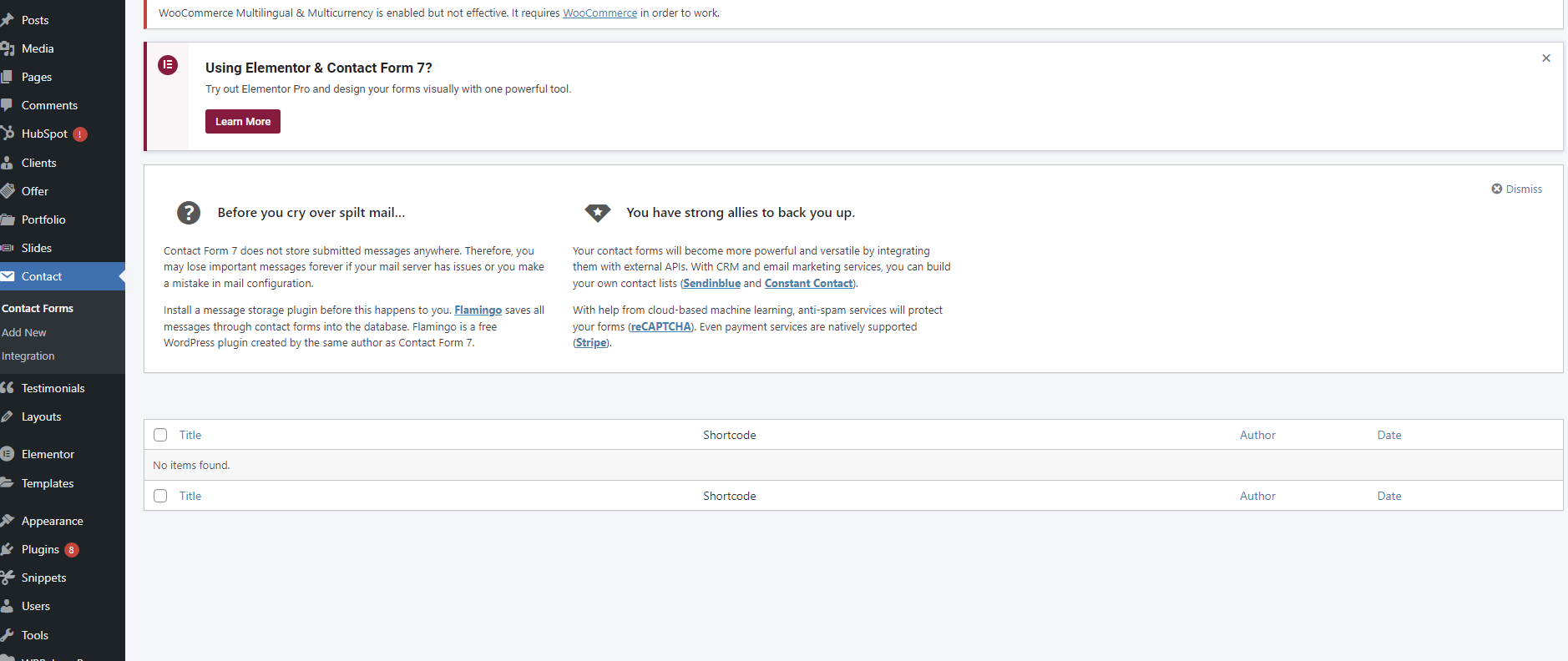Click the Layouts pencil icon
Image resolution: width=1568 pixels, height=661 pixels.
[8, 416]
